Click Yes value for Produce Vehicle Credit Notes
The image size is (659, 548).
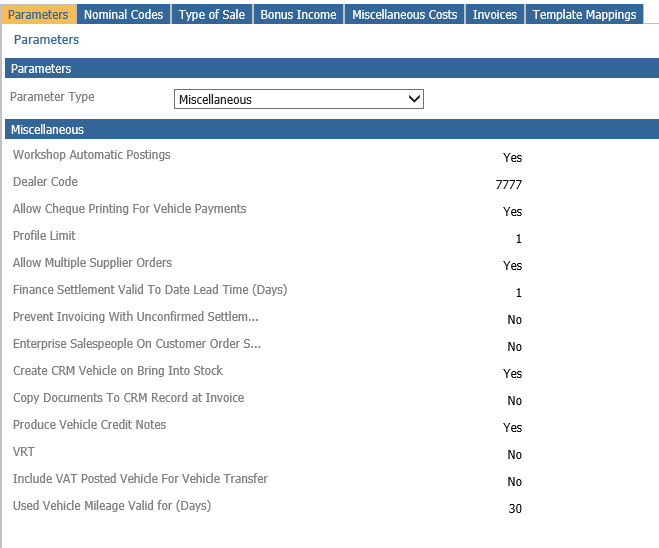(512, 427)
